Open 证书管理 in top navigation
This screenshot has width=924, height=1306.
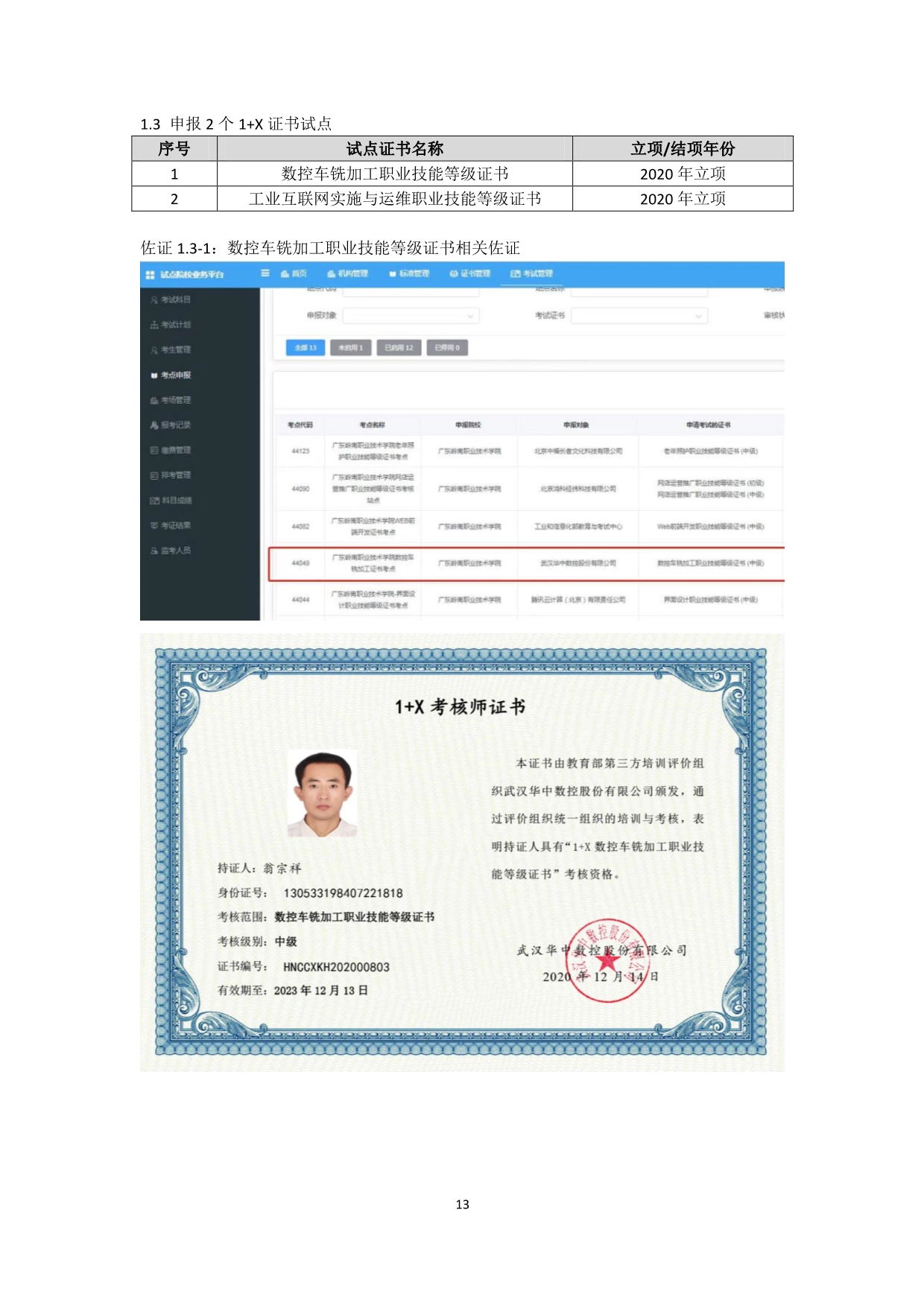[469, 273]
